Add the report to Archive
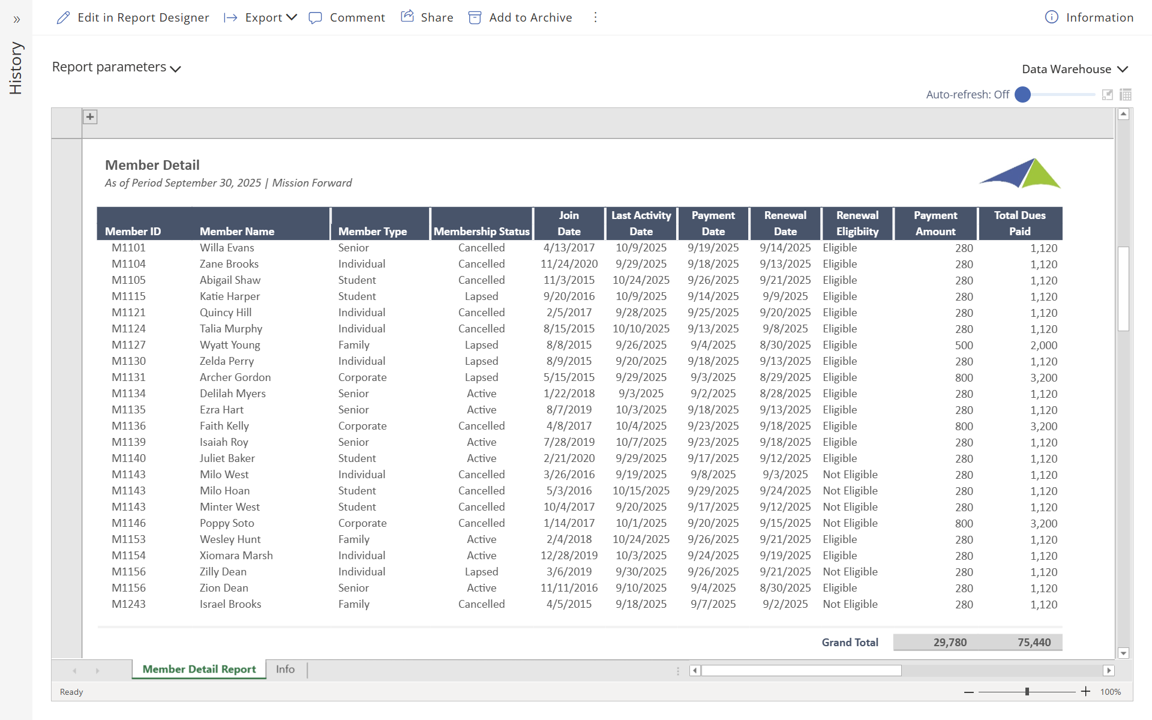 tap(520, 18)
